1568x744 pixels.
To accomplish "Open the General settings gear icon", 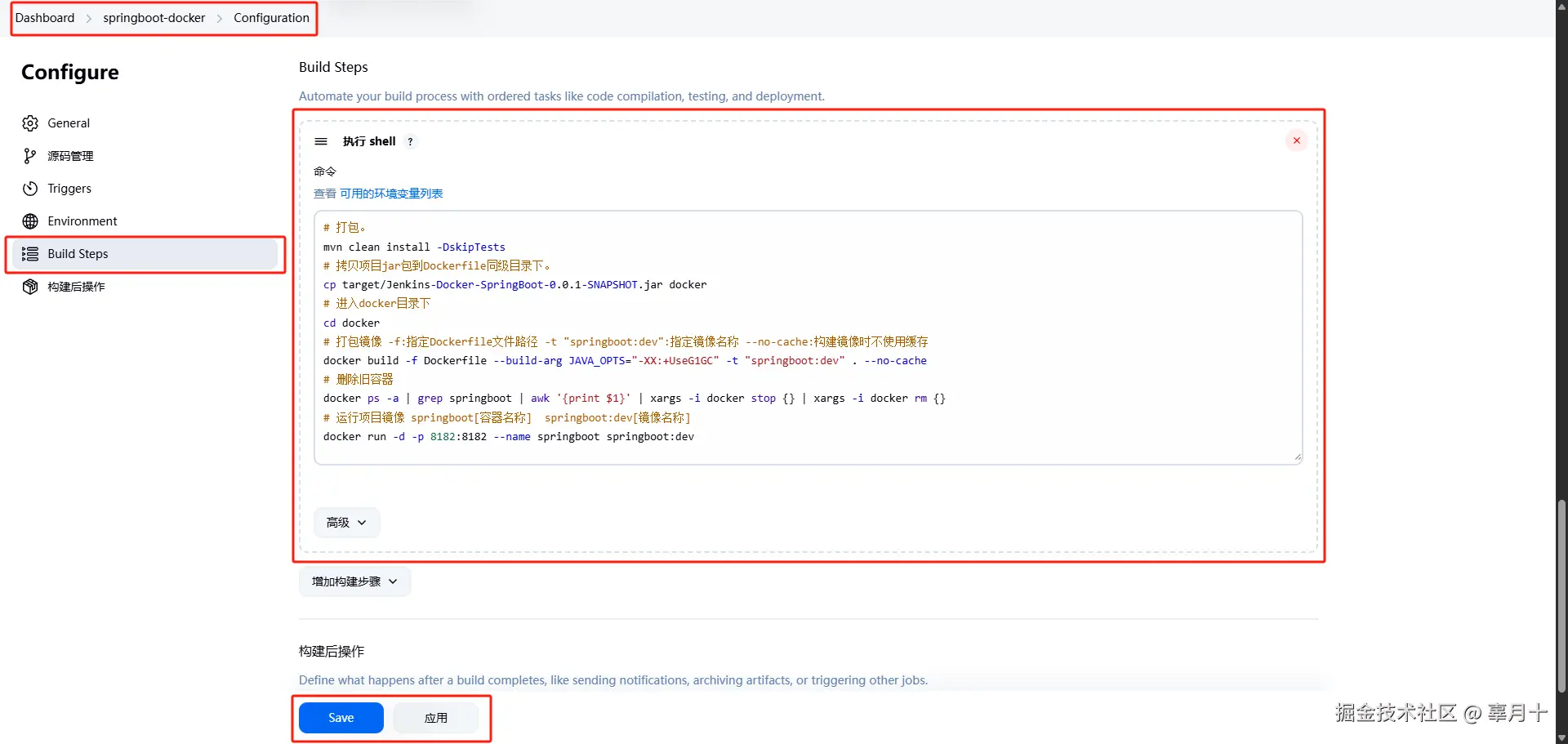I will (30, 123).
